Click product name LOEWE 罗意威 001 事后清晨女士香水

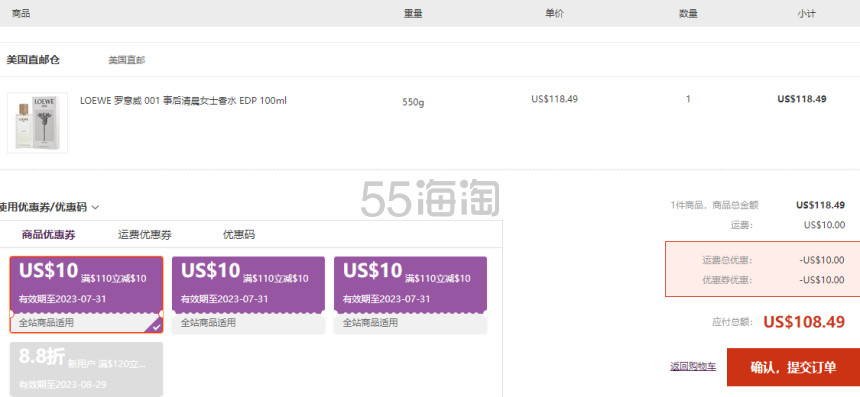[x=183, y=101]
